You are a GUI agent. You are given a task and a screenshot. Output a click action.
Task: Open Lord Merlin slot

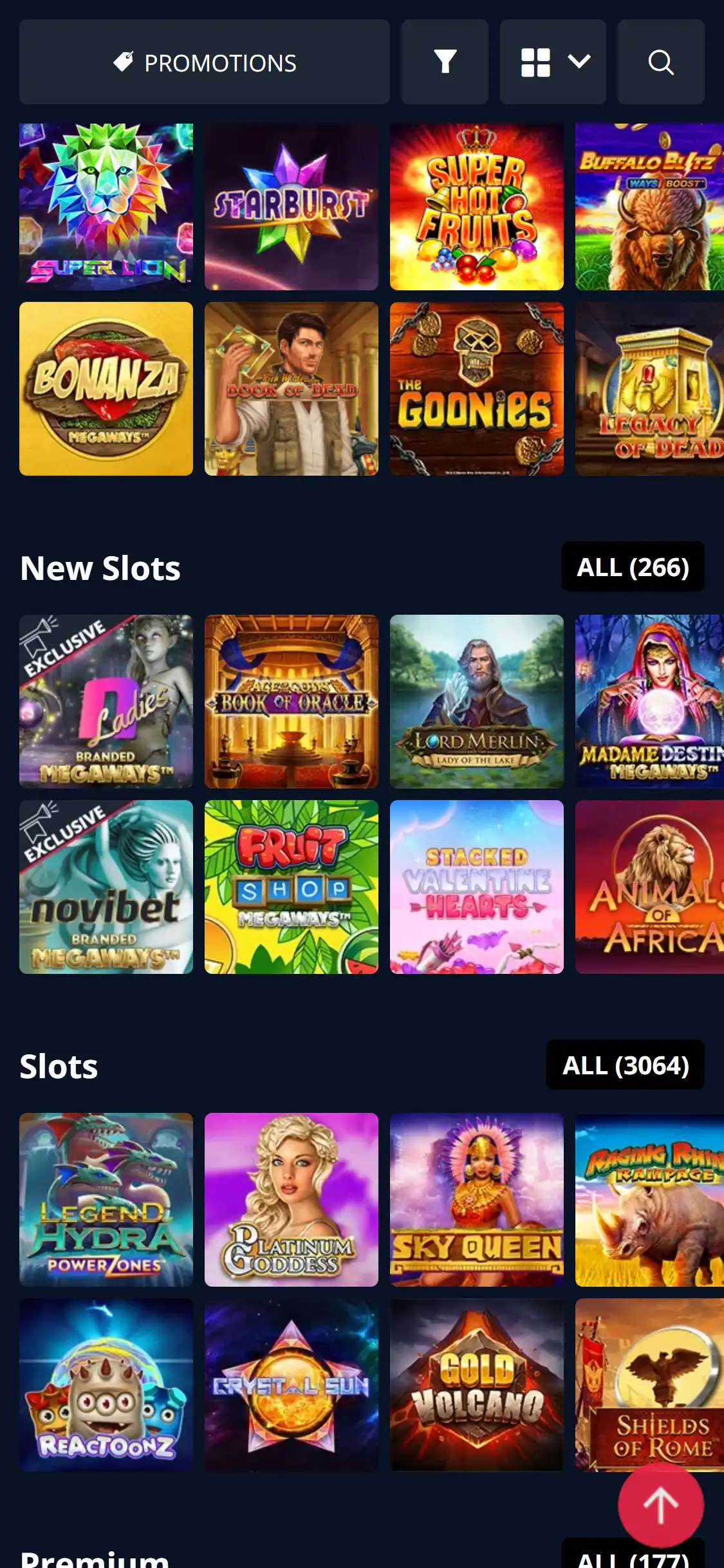click(x=477, y=702)
